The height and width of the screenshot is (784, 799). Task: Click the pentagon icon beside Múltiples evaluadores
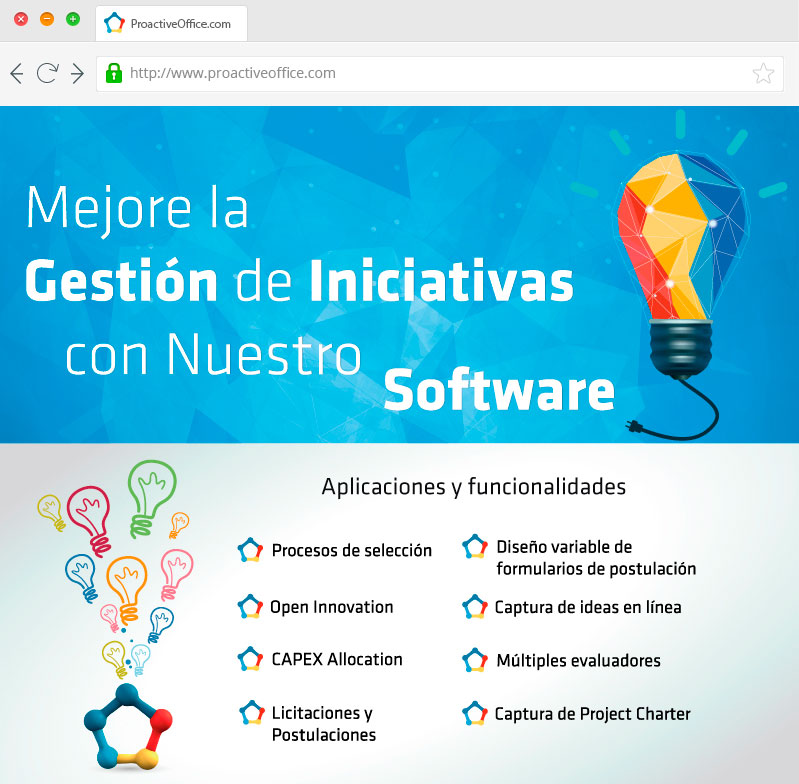click(x=475, y=660)
